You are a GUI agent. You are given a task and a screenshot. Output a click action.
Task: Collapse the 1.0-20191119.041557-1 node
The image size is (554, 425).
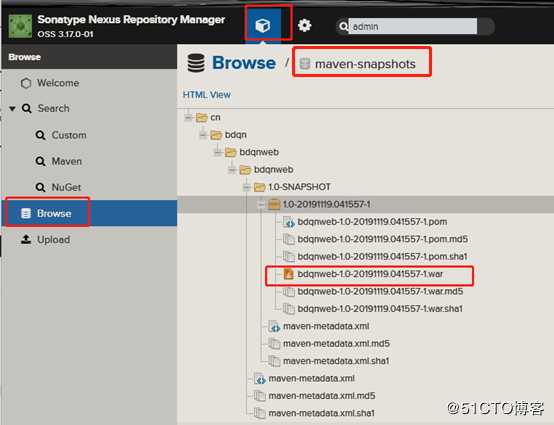(x=261, y=204)
